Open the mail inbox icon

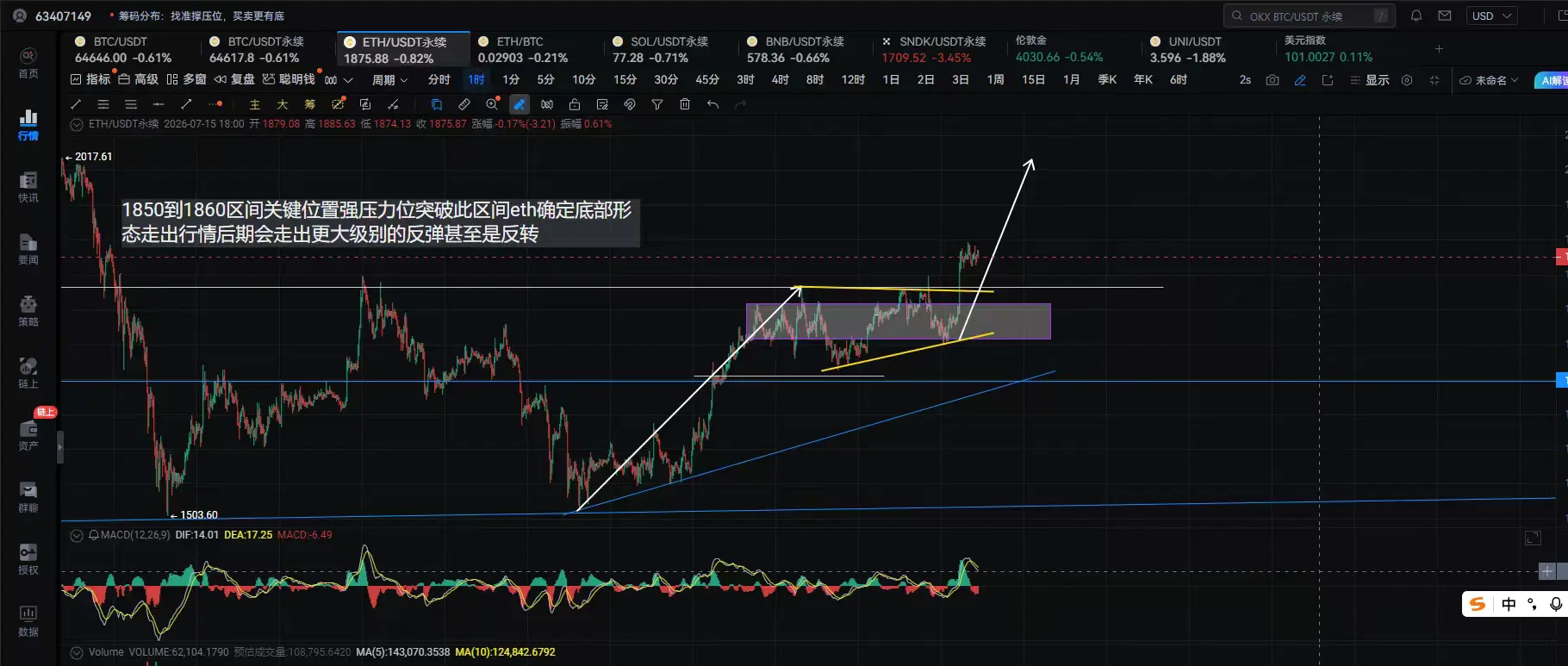(1445, 16)
